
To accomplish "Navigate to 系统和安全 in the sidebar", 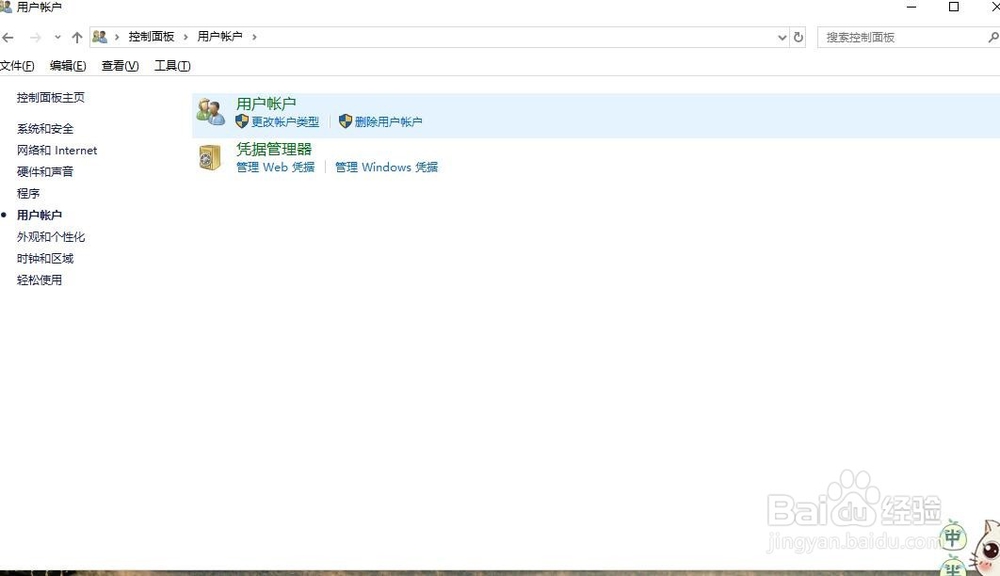I will click(x=45, y=128).
